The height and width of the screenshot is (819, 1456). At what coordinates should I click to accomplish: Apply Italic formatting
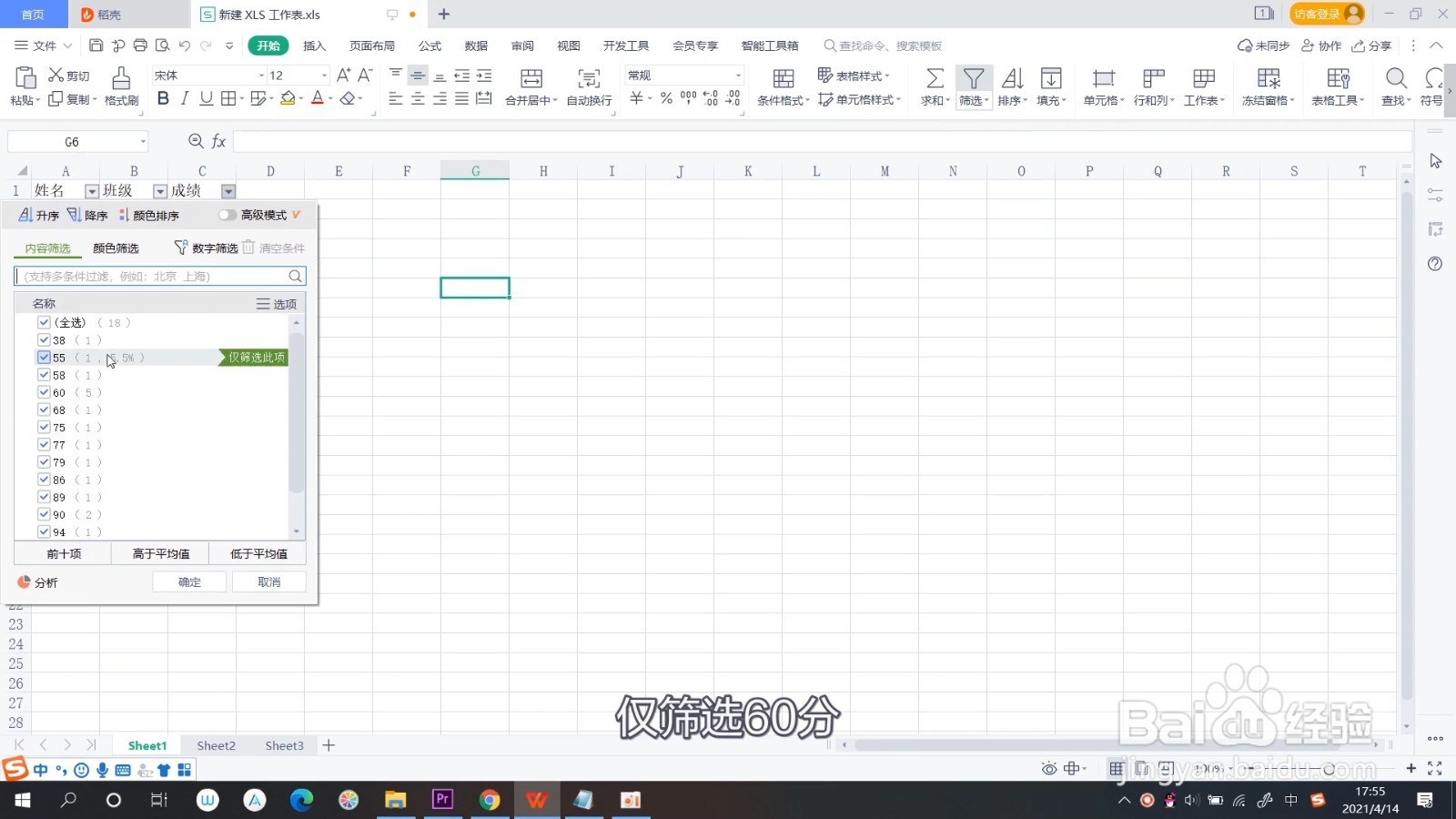coord(185,98)
